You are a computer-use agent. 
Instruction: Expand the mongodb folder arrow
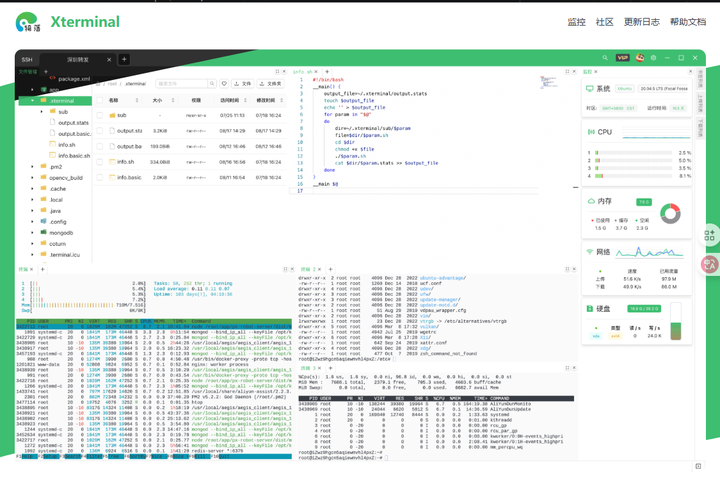32,233
